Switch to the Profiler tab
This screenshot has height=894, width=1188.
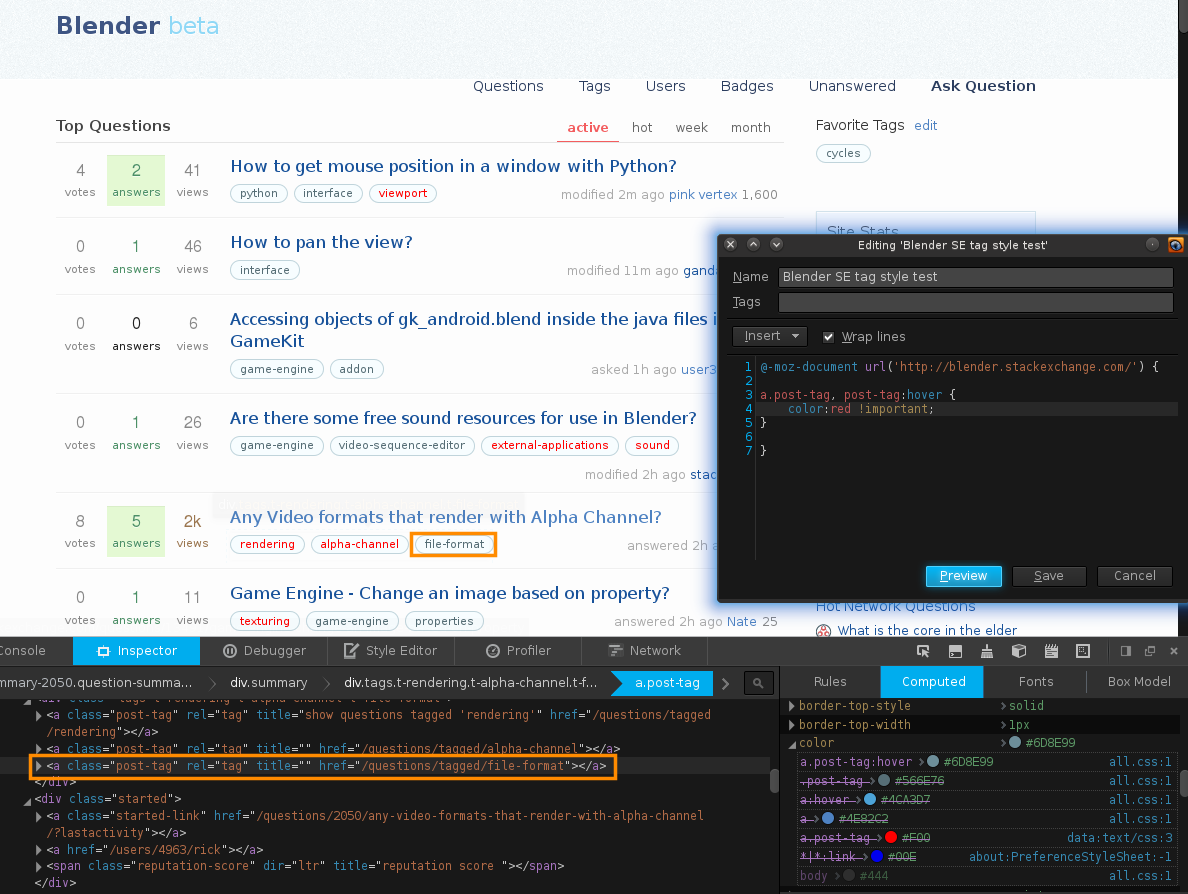pos(517,651)
